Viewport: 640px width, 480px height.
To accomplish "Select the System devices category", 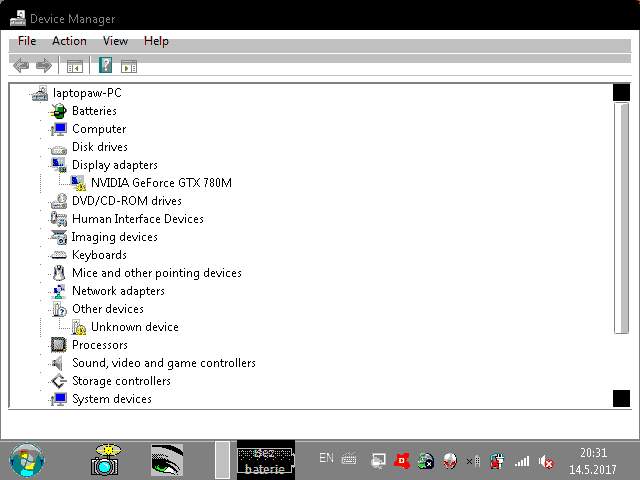I will (112, 399).
